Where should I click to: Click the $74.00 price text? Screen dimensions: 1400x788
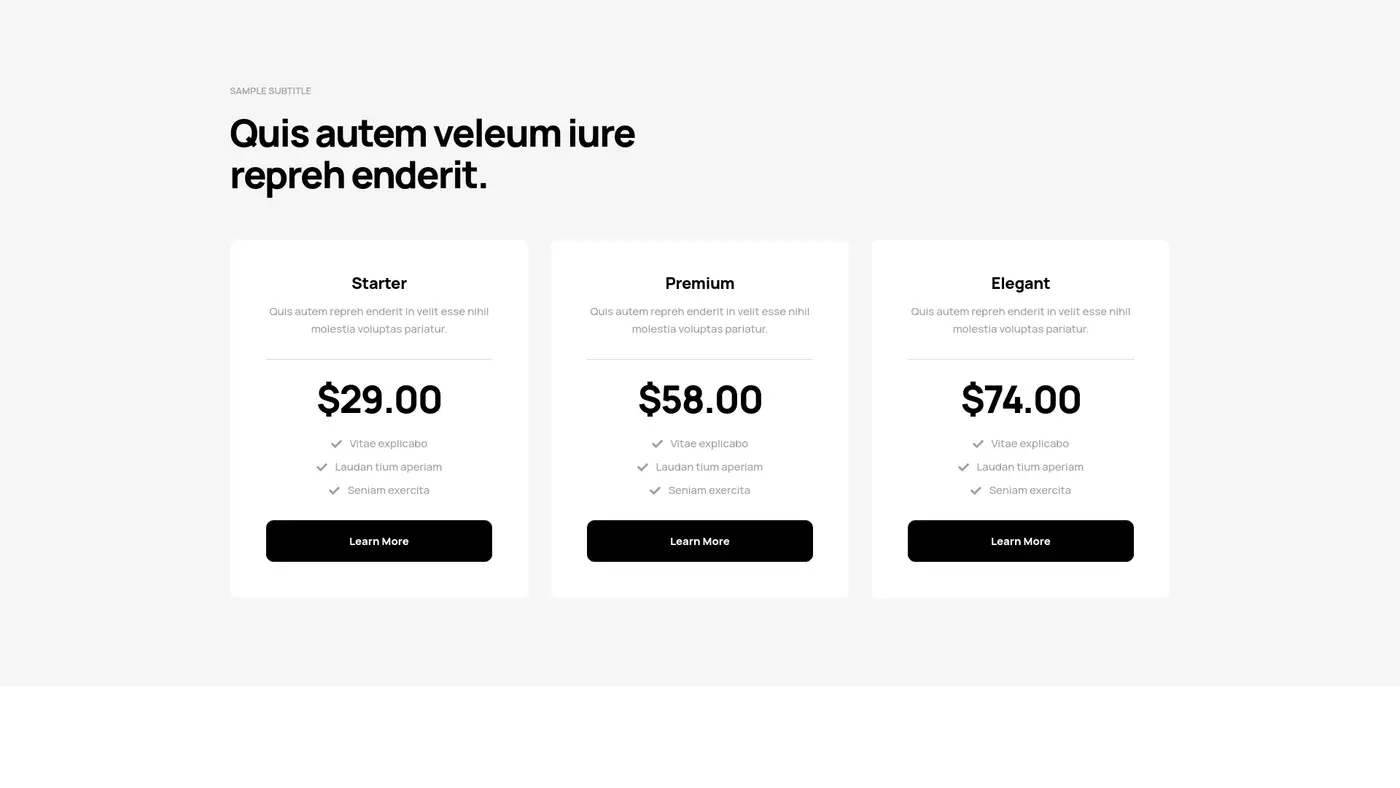[x=1020, y=400]
